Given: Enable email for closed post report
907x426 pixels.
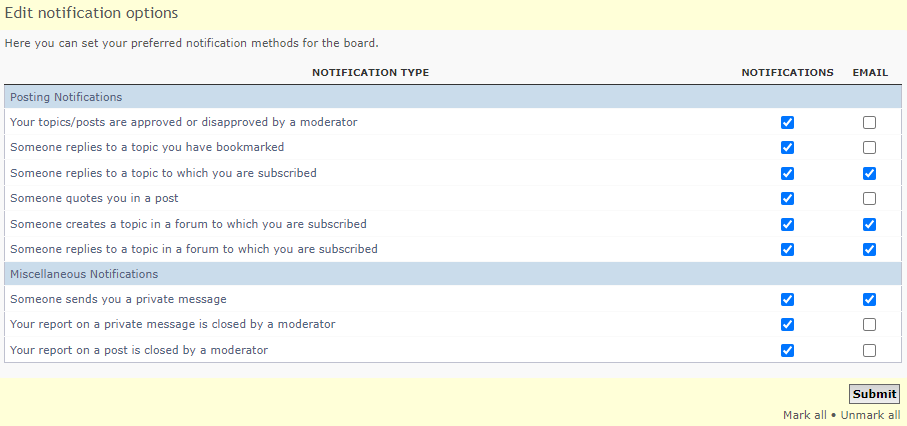Looking at the screenshot, I should [869, 350].
